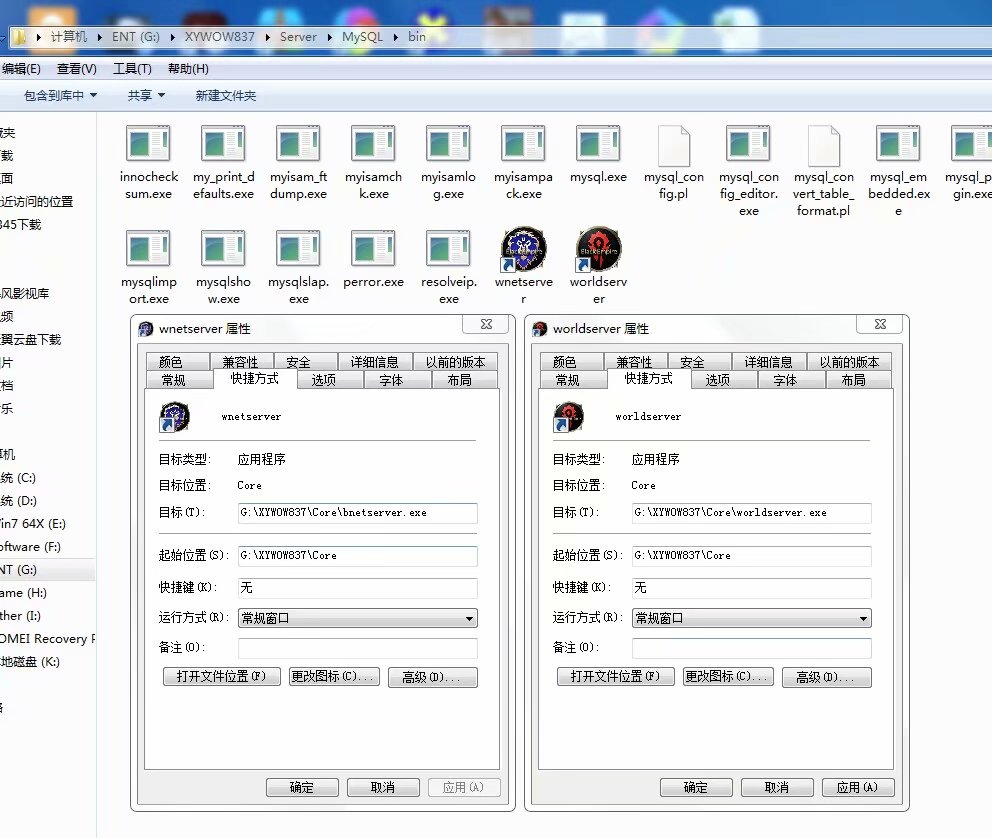Viewport: 992px width, 838px height.
Task: Click the 目标 field in wnetserver properties
Action: click(x=357, y=513)
